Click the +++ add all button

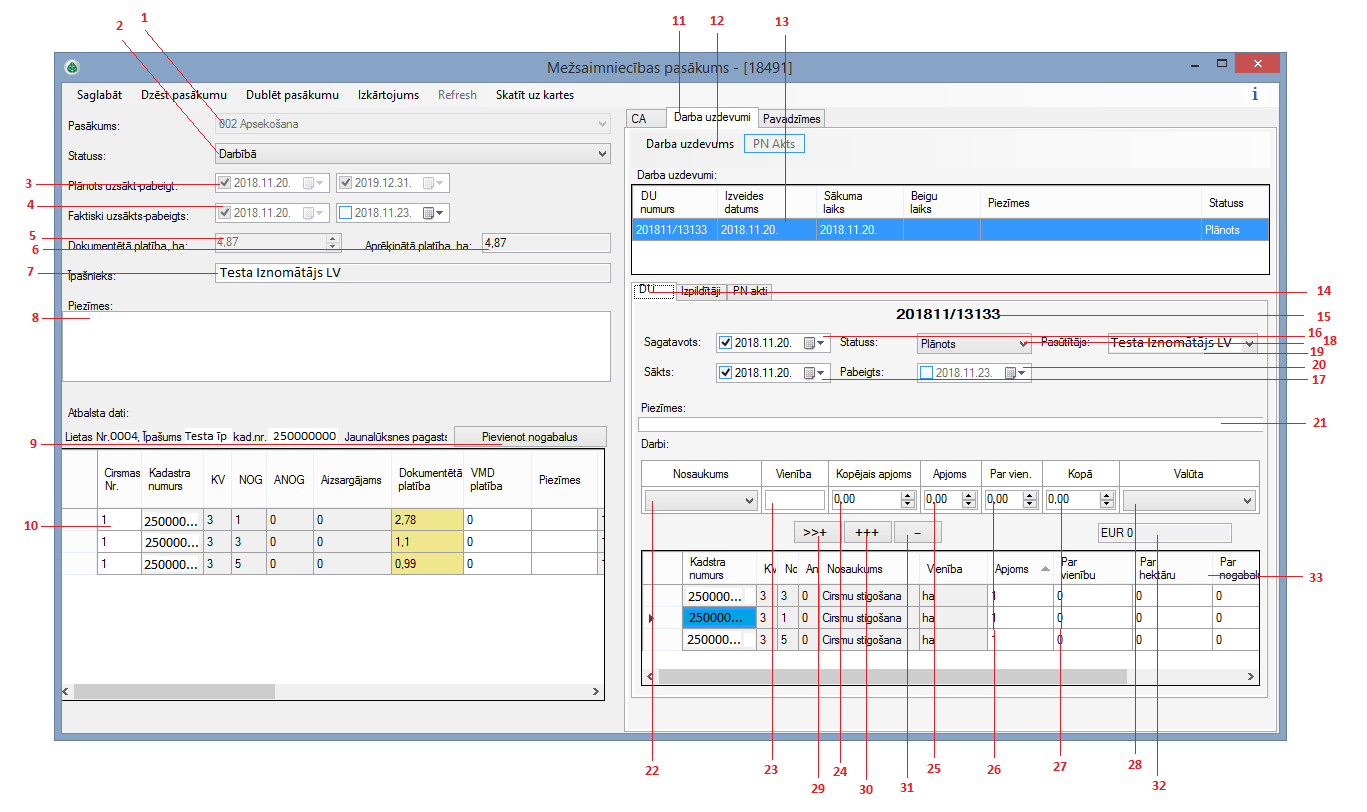pyautogui.click(x=866, y=533)
